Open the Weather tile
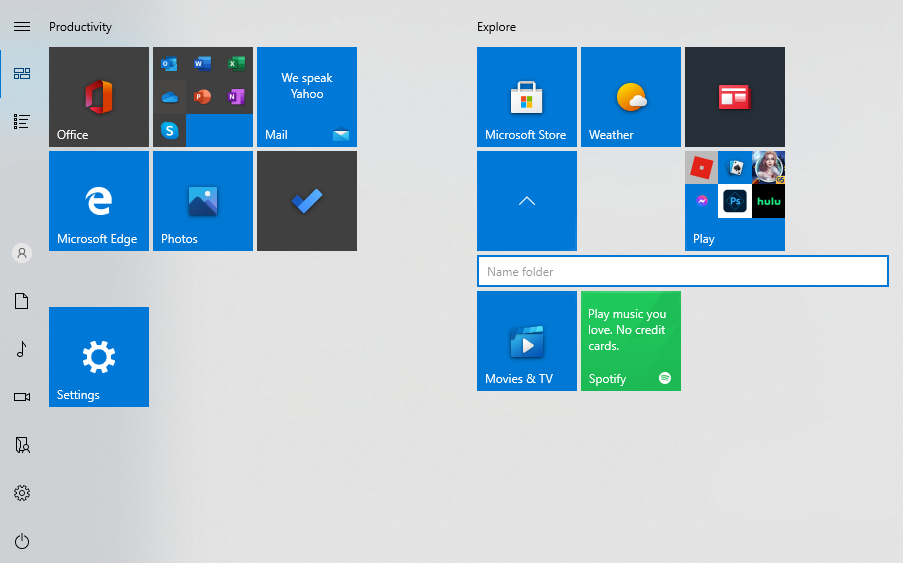 click(x=630, y=97)
